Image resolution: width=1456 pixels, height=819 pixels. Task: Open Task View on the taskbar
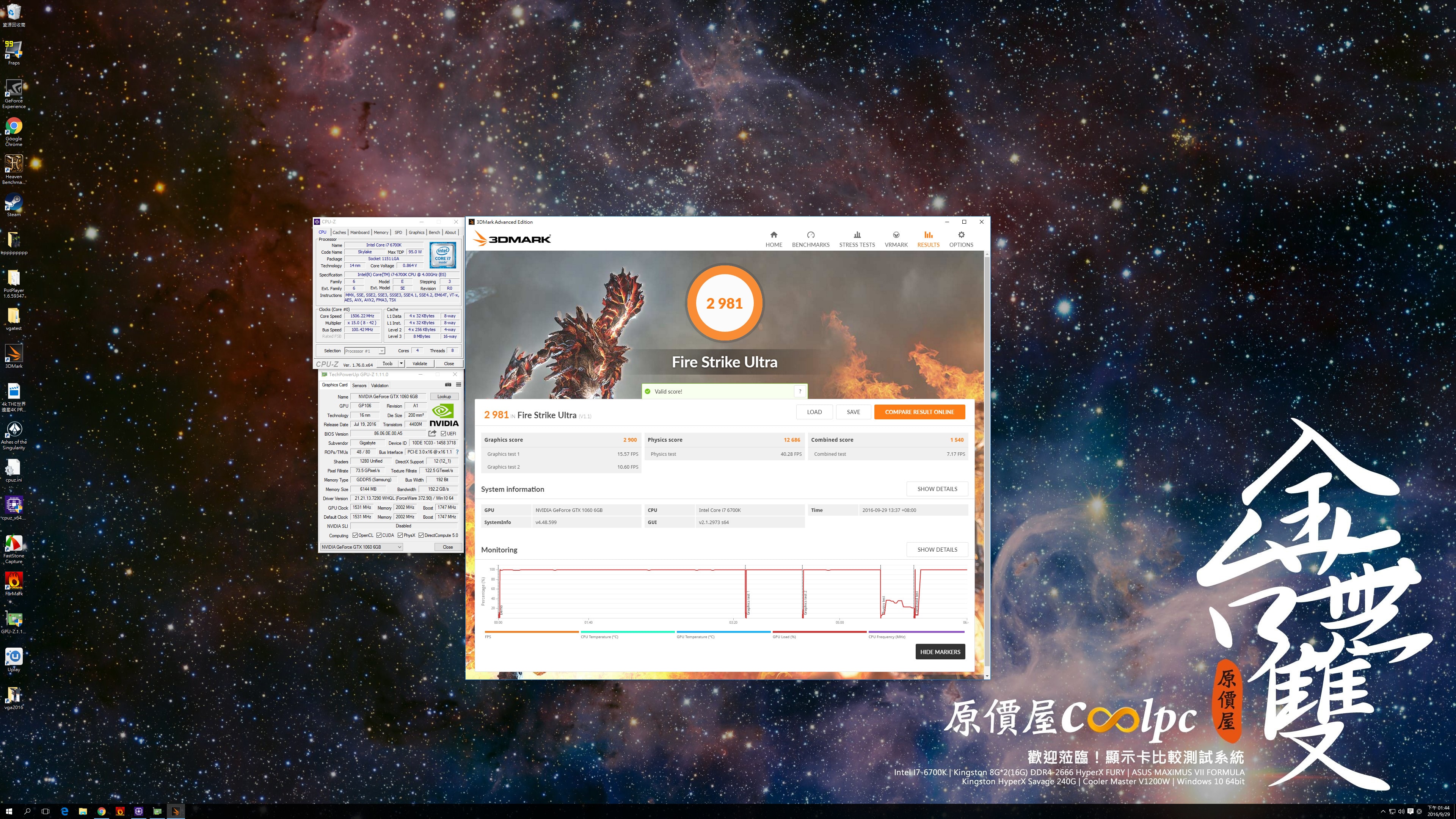[x=46, y=811]
